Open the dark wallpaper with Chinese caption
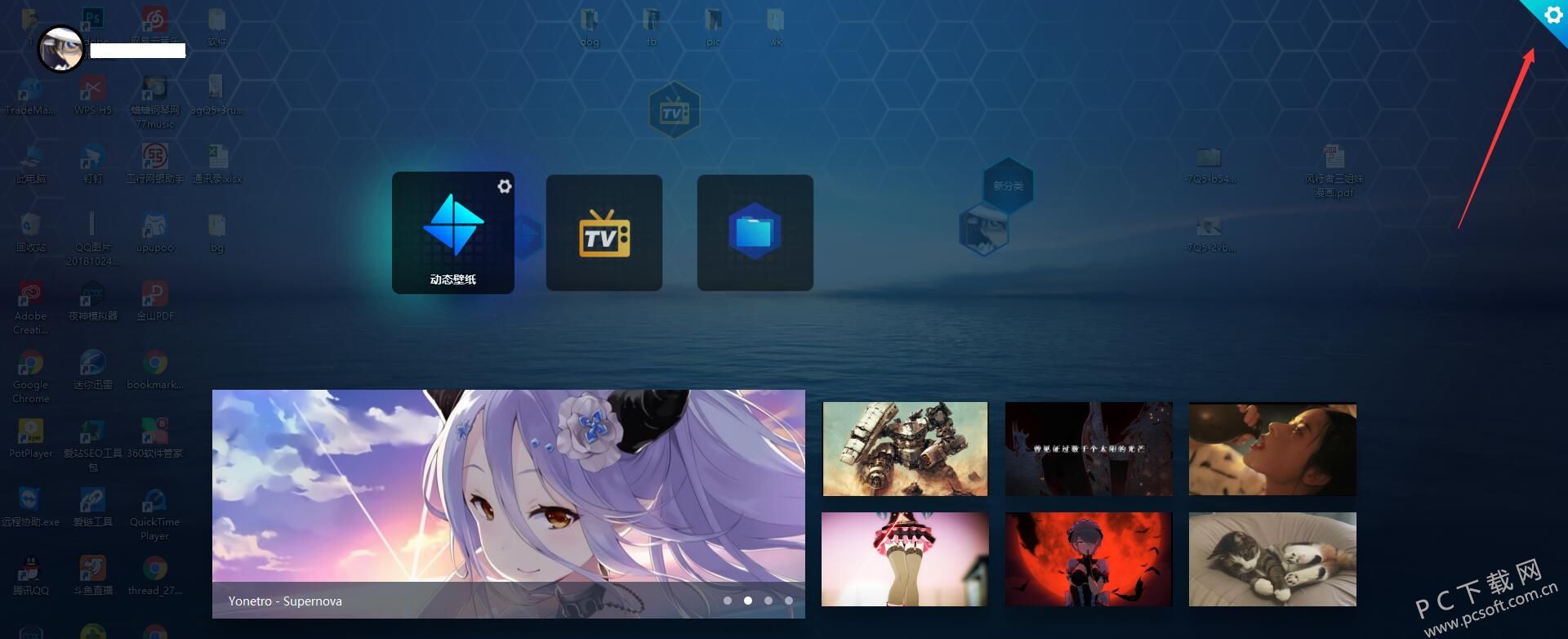Screen dimensions: 1568x639 pos(1089,449)
